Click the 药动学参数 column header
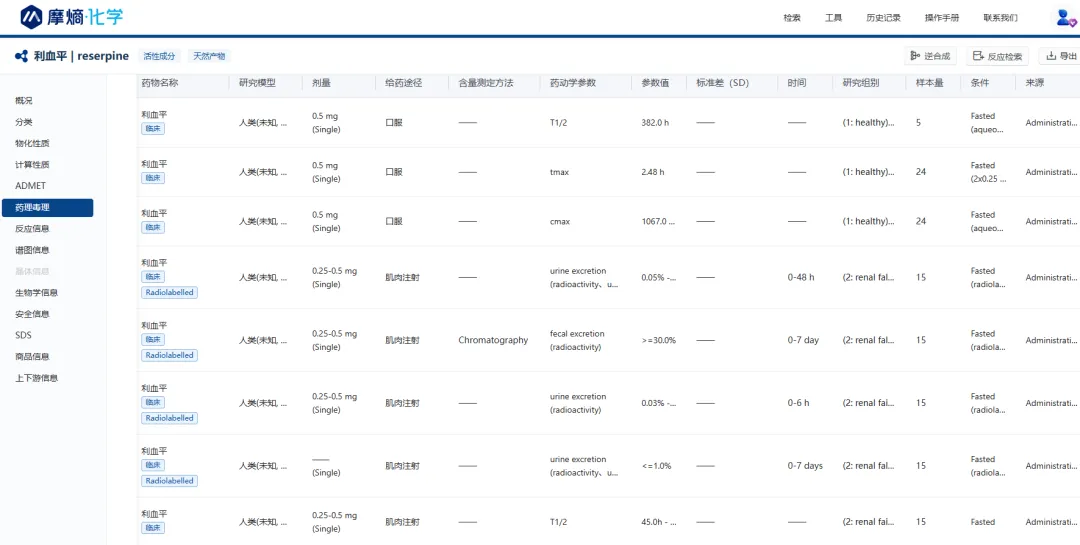 coord(572,83)
